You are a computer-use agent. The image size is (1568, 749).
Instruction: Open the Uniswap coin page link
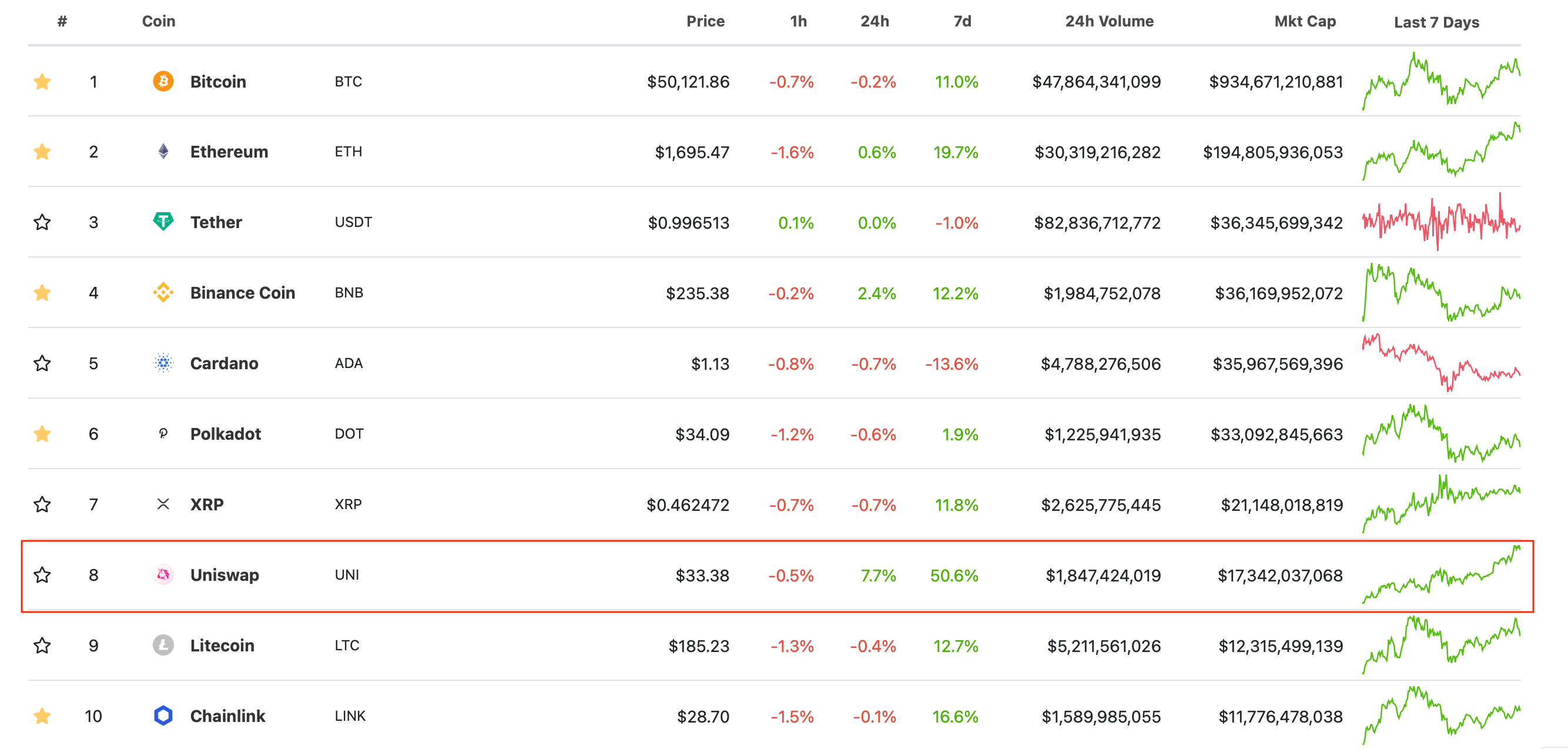pos(225,575)
